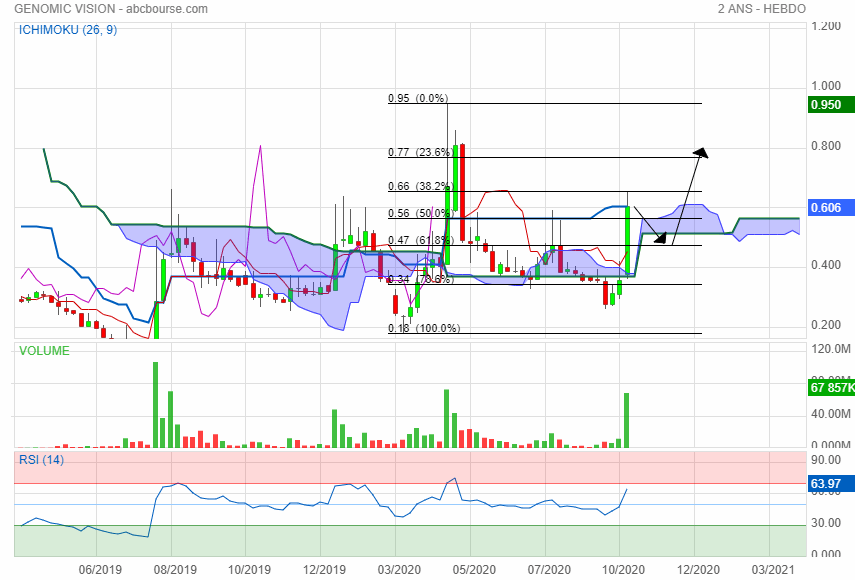
Task: Select the 06/2019 date axis label
Action: coord(100,570)
